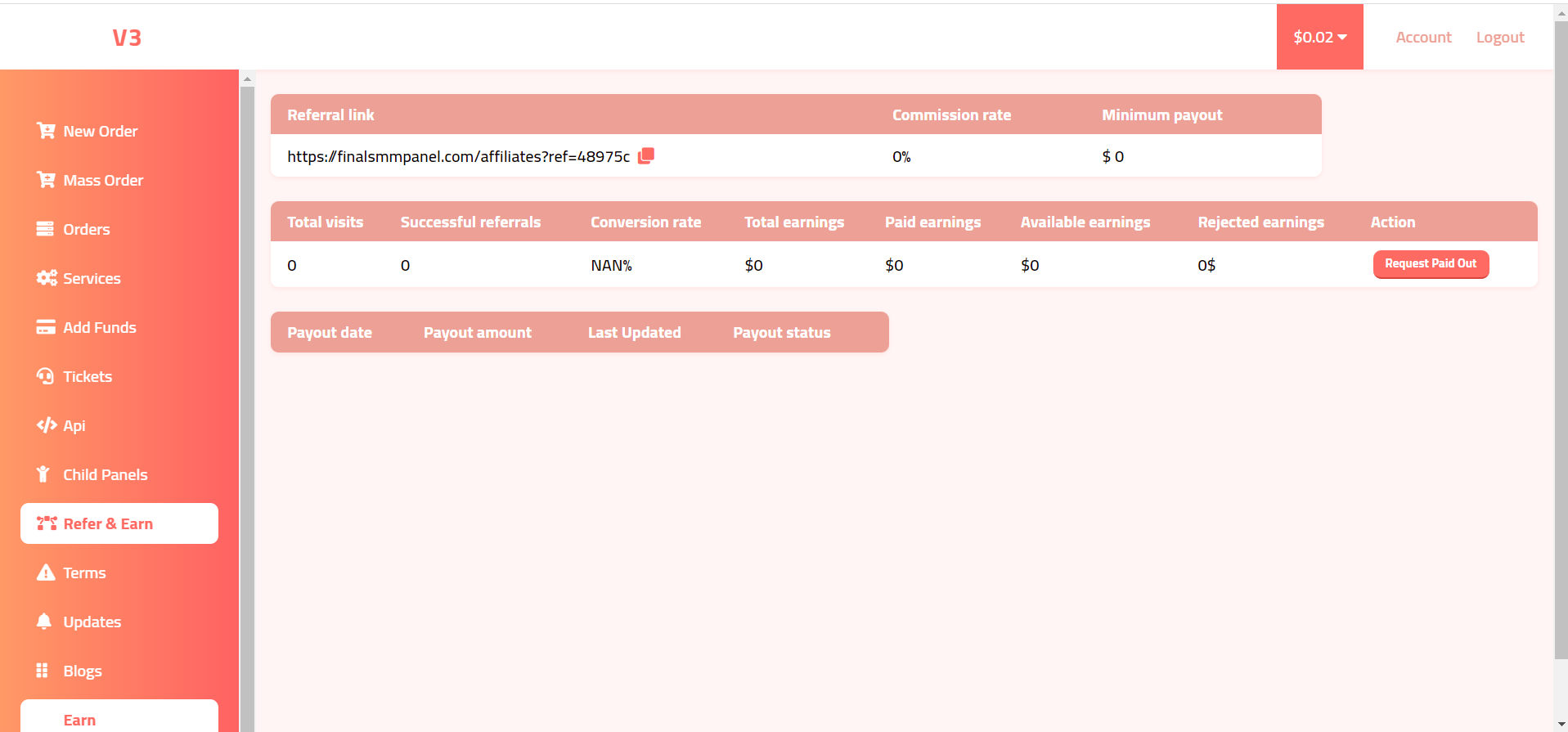This screenshot has width=1568, height=732.
Task: Click the Available earnings header
Action: [1085, 222]
